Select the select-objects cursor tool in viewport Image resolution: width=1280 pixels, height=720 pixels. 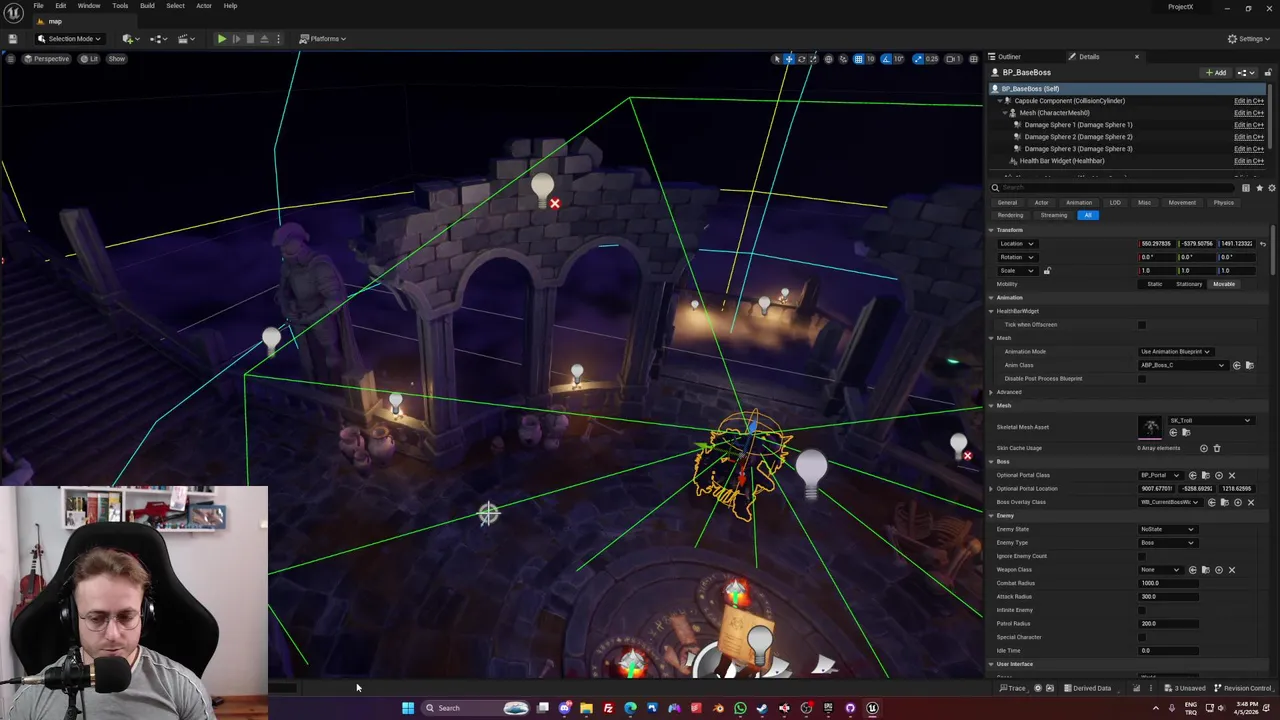click(777, 59)
